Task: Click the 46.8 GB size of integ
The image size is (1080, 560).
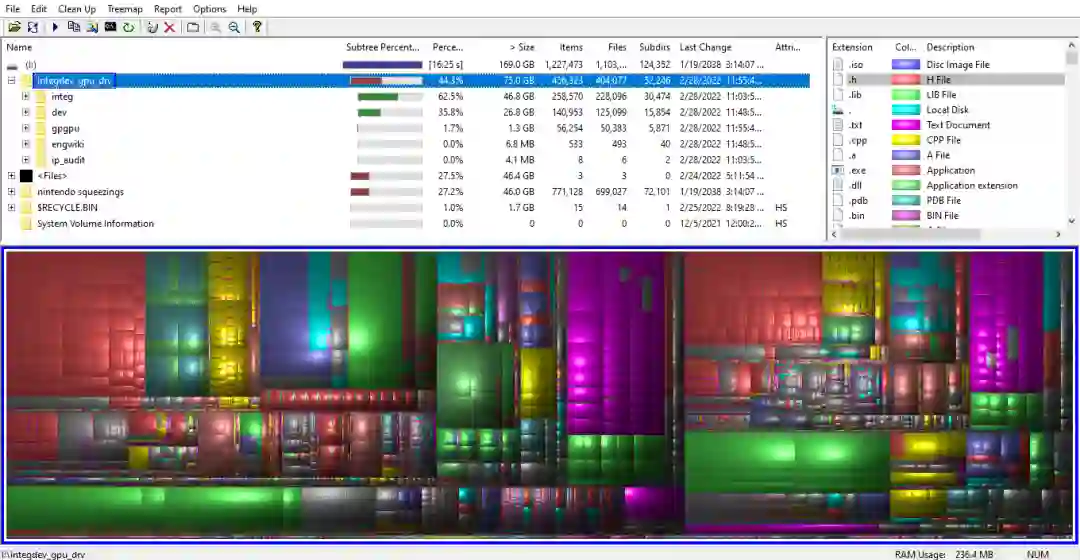Action: coord(519,96)
